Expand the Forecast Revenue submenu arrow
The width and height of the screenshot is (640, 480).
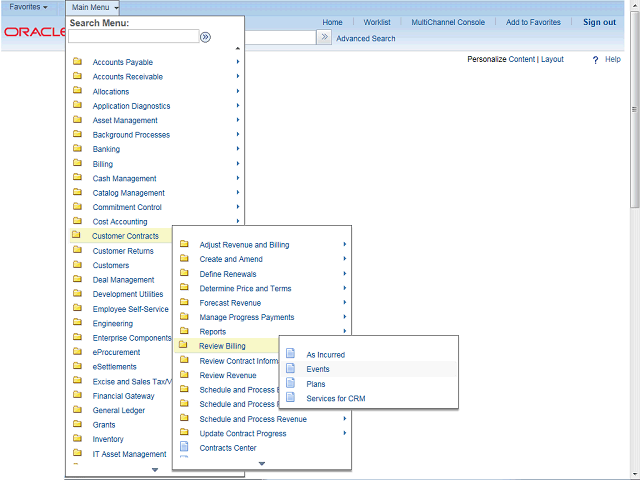point(344,303)
